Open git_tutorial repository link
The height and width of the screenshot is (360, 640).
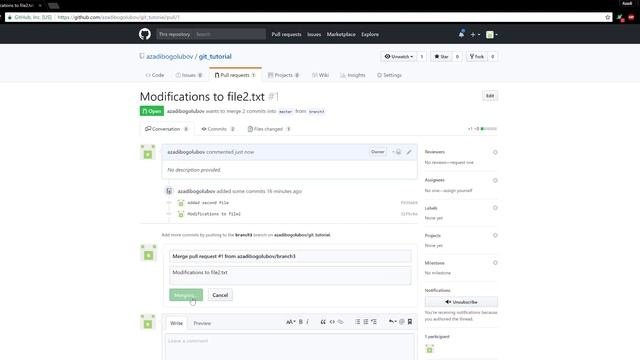(215, 56)
